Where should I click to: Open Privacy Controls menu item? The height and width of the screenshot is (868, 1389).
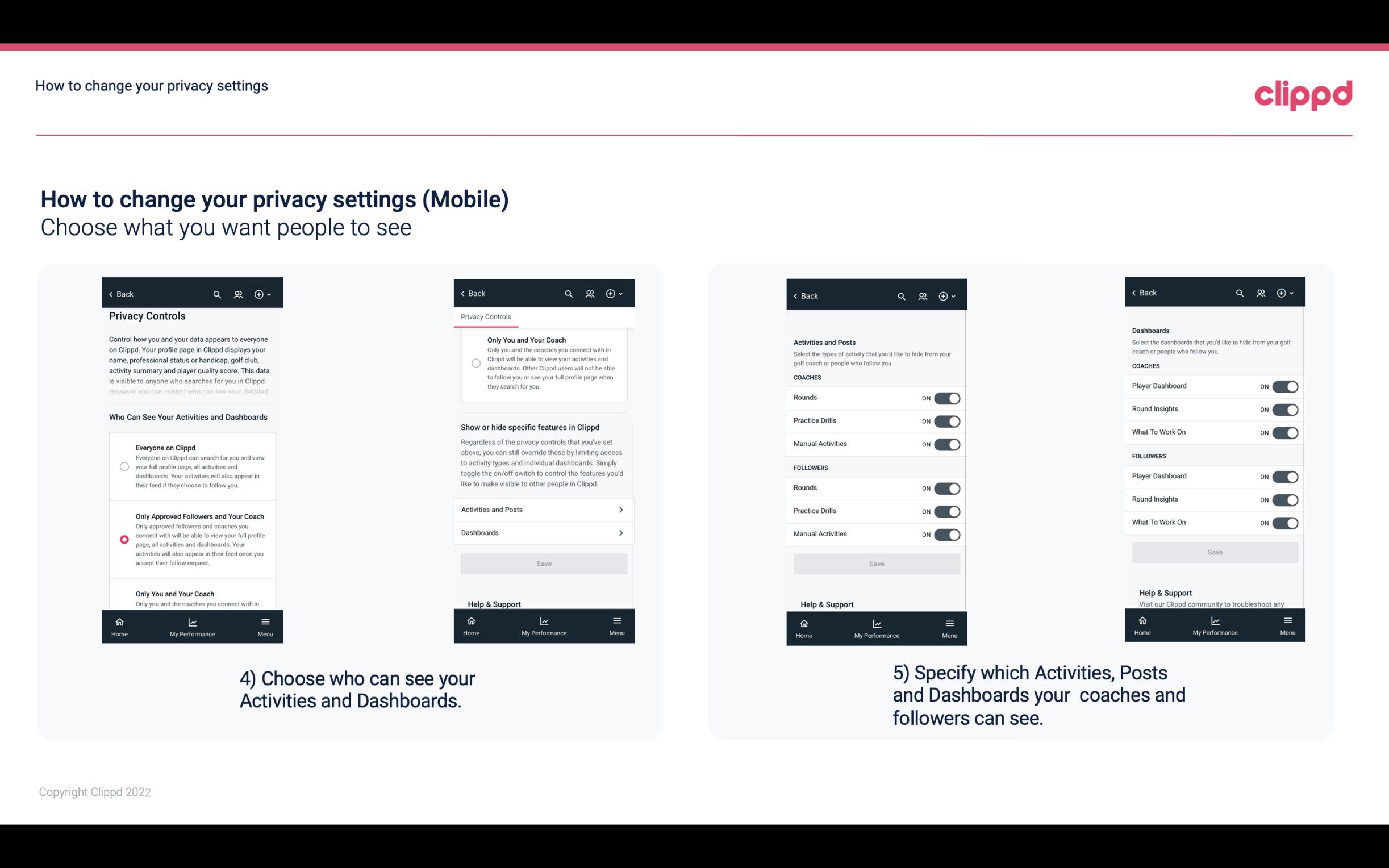(486, 316)
